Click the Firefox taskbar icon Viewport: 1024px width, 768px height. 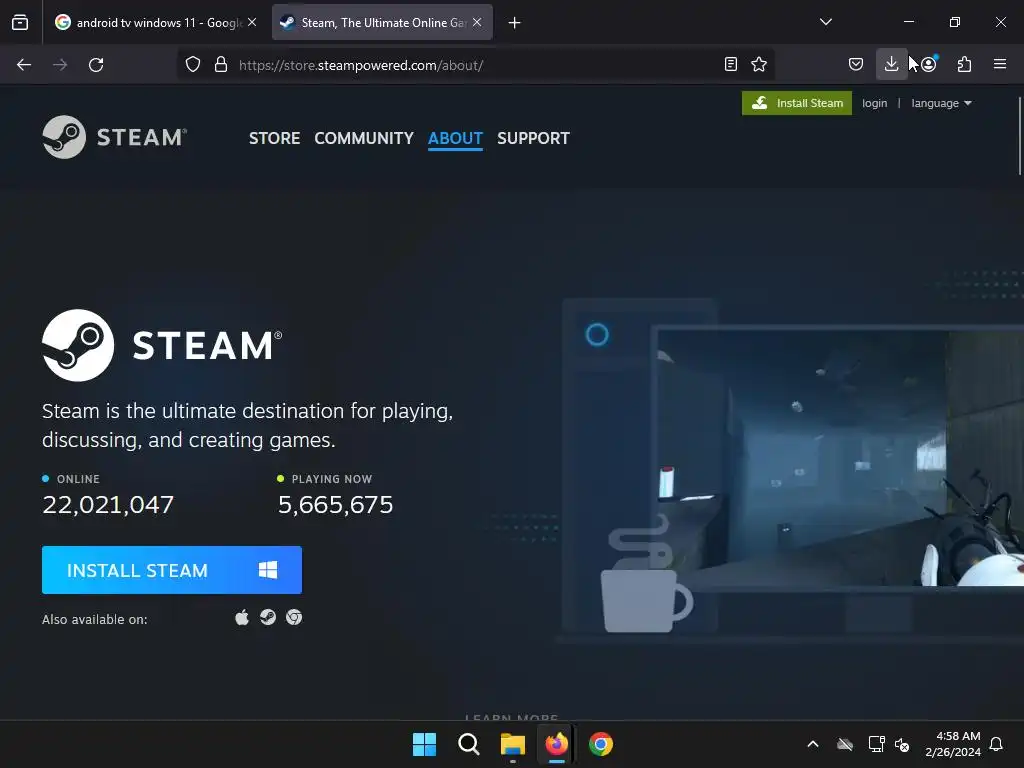coord(556,744)
